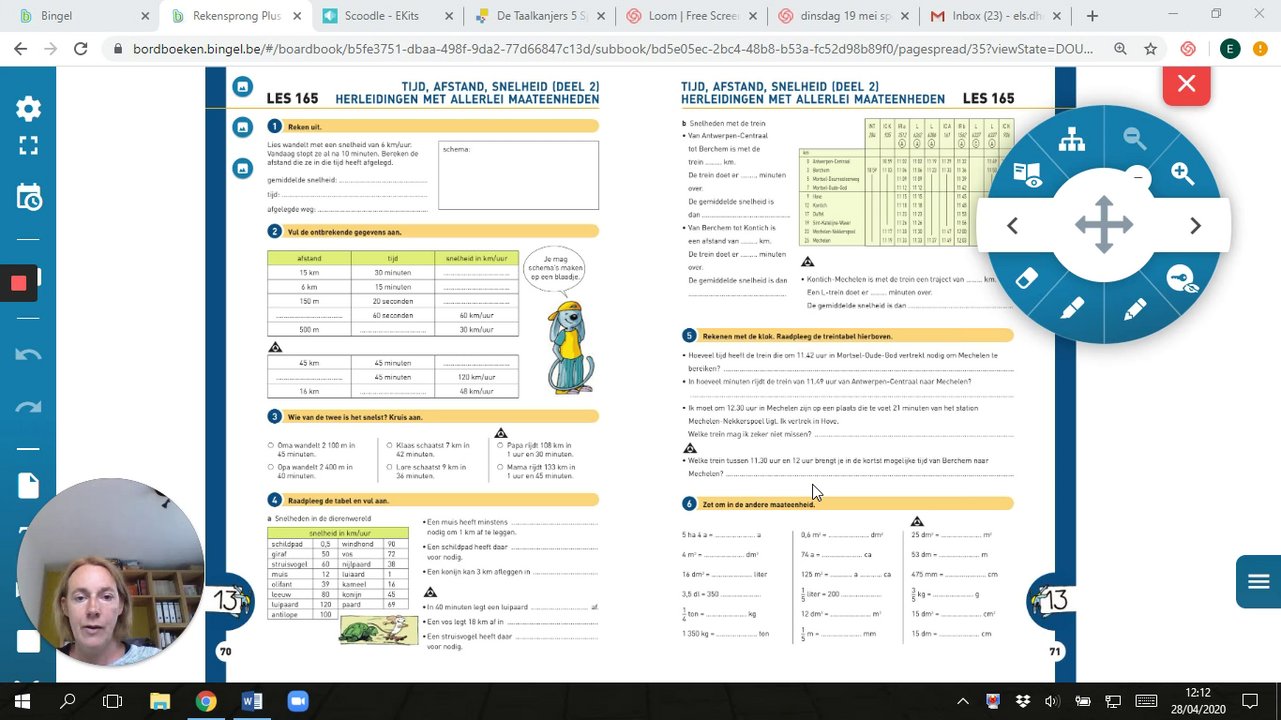Collapse the radial menu with small minus
The width and height of the screenshot is (1281, 720).
(1138, 178)
